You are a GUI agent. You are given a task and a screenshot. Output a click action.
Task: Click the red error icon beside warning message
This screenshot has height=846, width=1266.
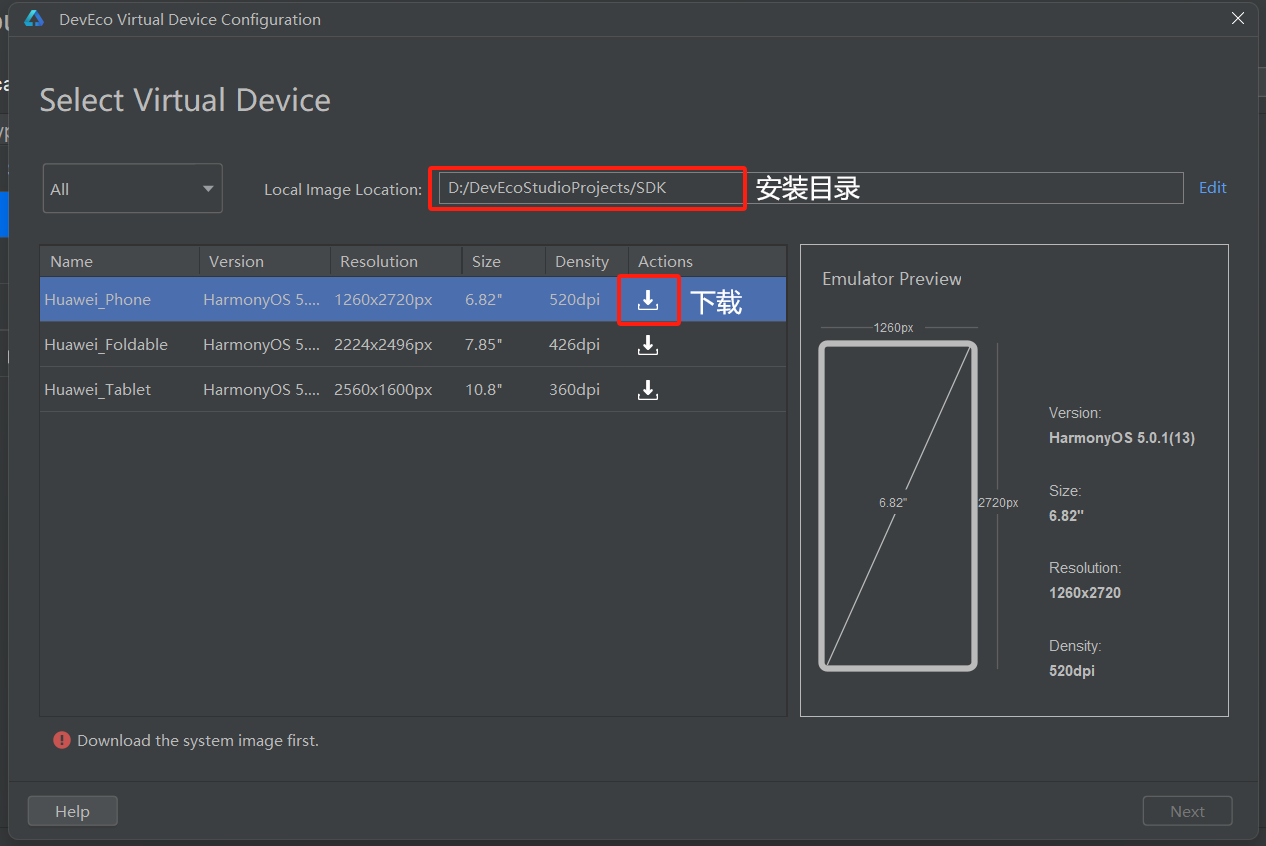pyautogui.click(x=62, y=740)
